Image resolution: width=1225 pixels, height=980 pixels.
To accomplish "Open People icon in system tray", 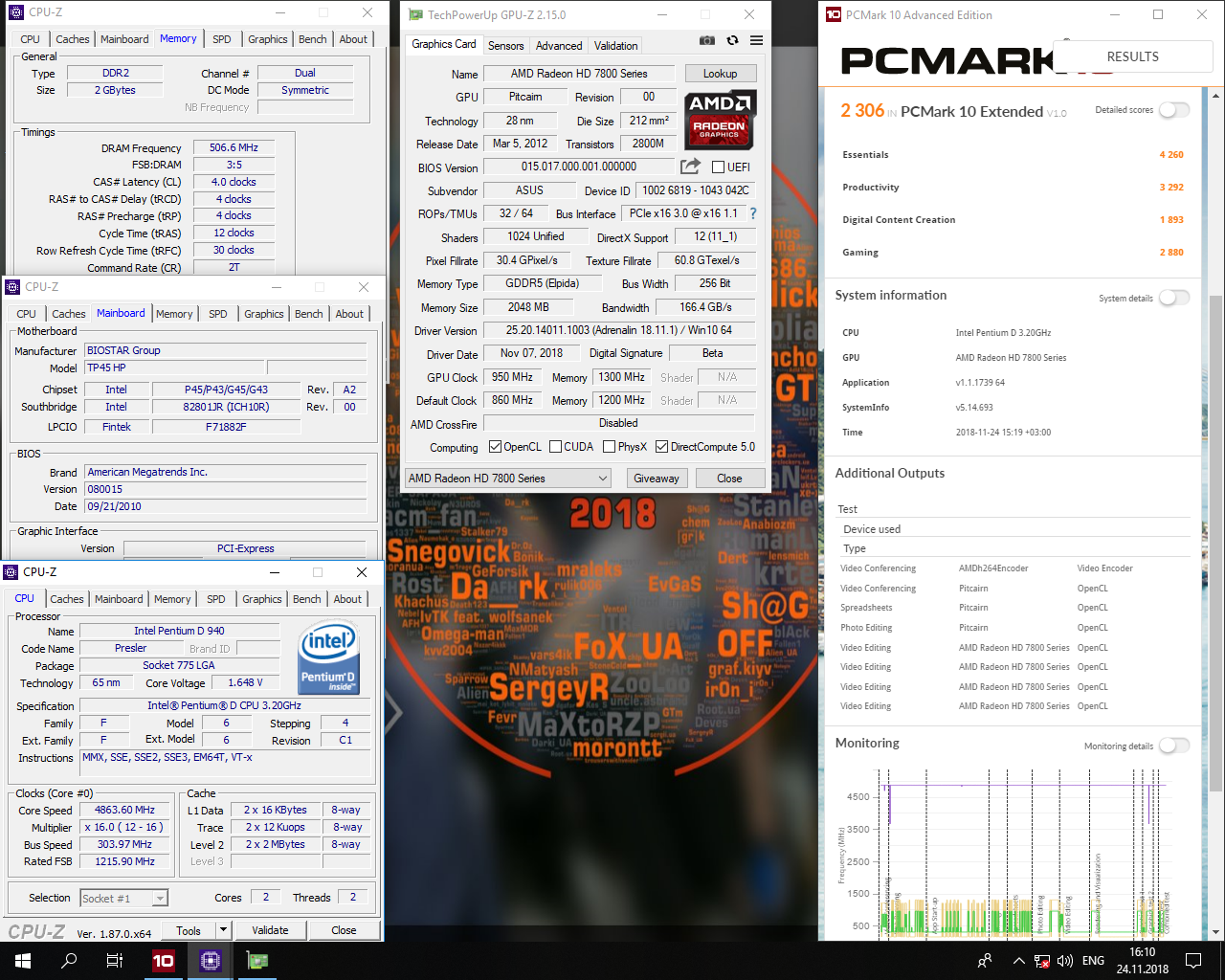I will 985,961.
